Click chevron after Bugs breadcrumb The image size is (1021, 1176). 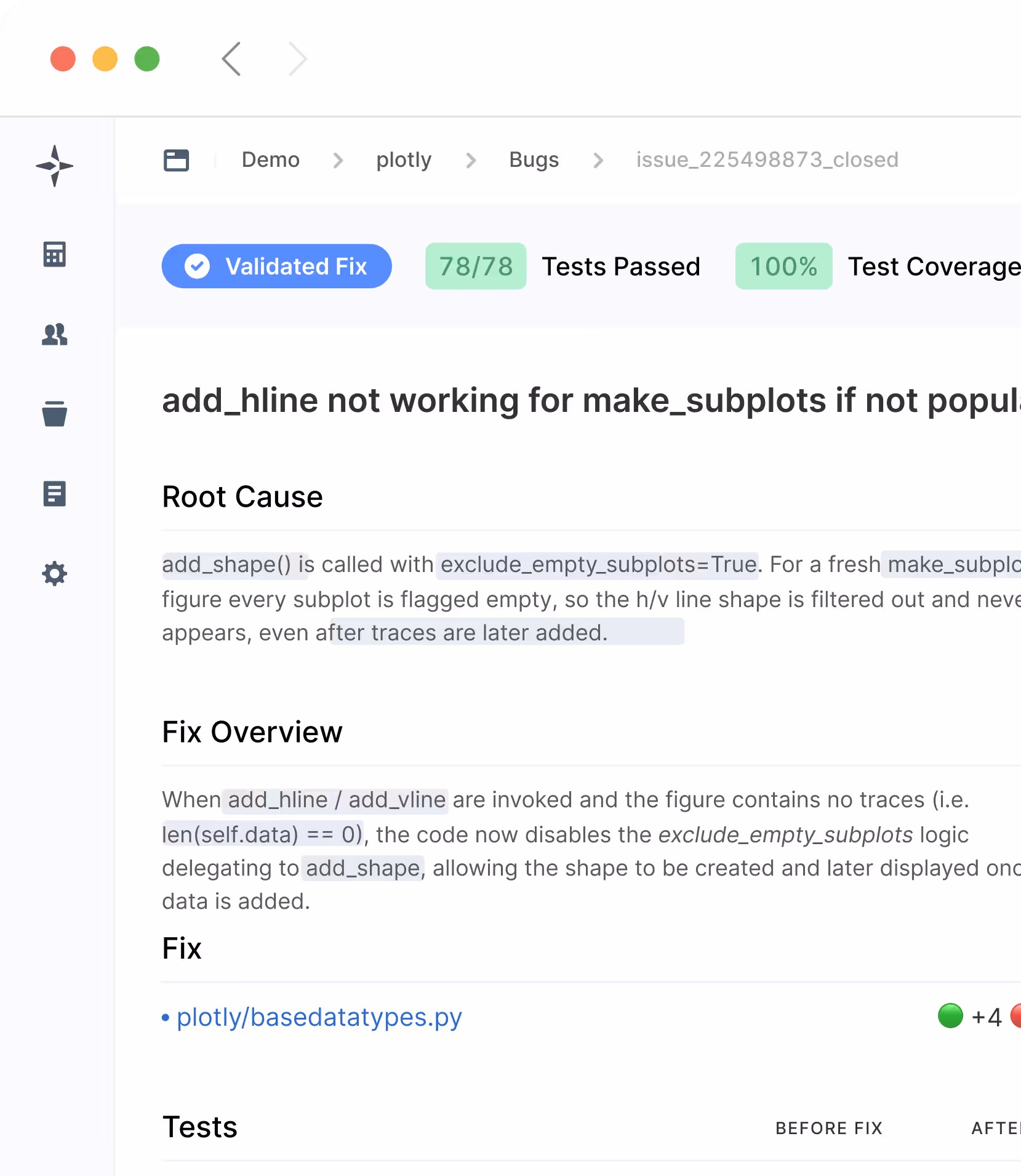[598, 161]
